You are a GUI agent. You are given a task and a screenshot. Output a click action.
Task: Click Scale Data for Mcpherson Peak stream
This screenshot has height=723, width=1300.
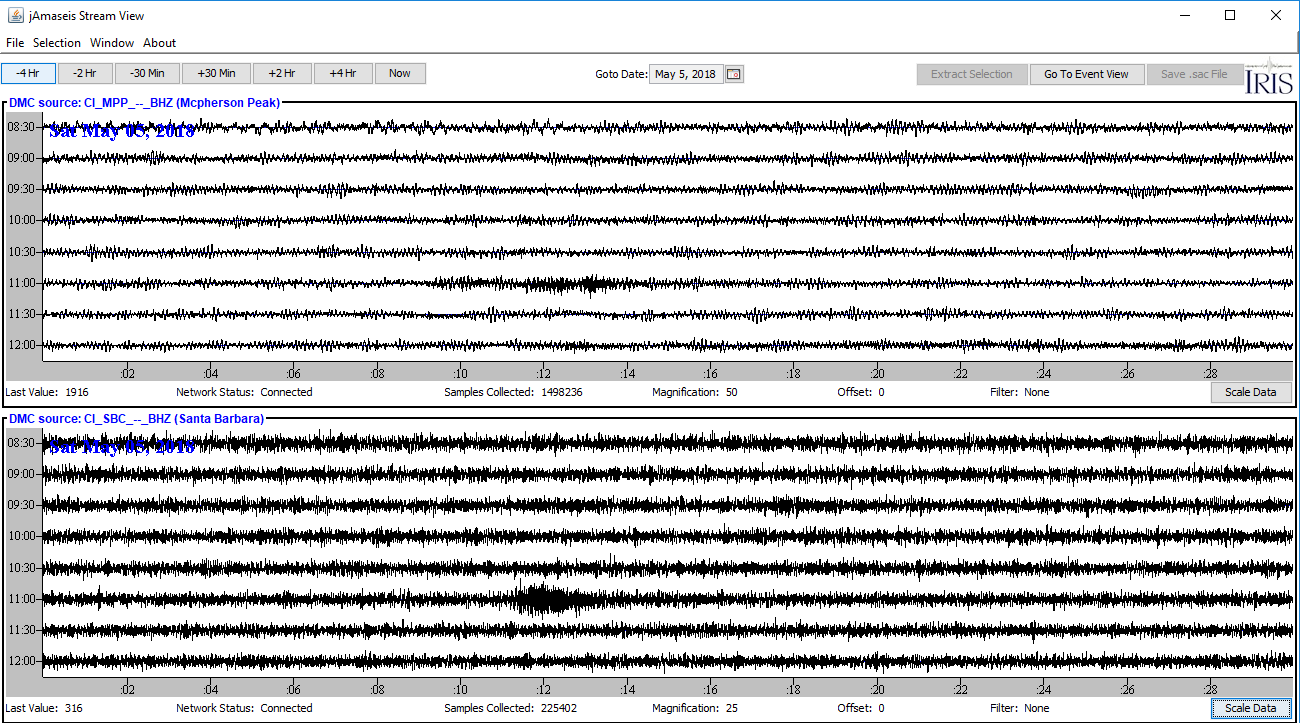(x=1250, y=392)
